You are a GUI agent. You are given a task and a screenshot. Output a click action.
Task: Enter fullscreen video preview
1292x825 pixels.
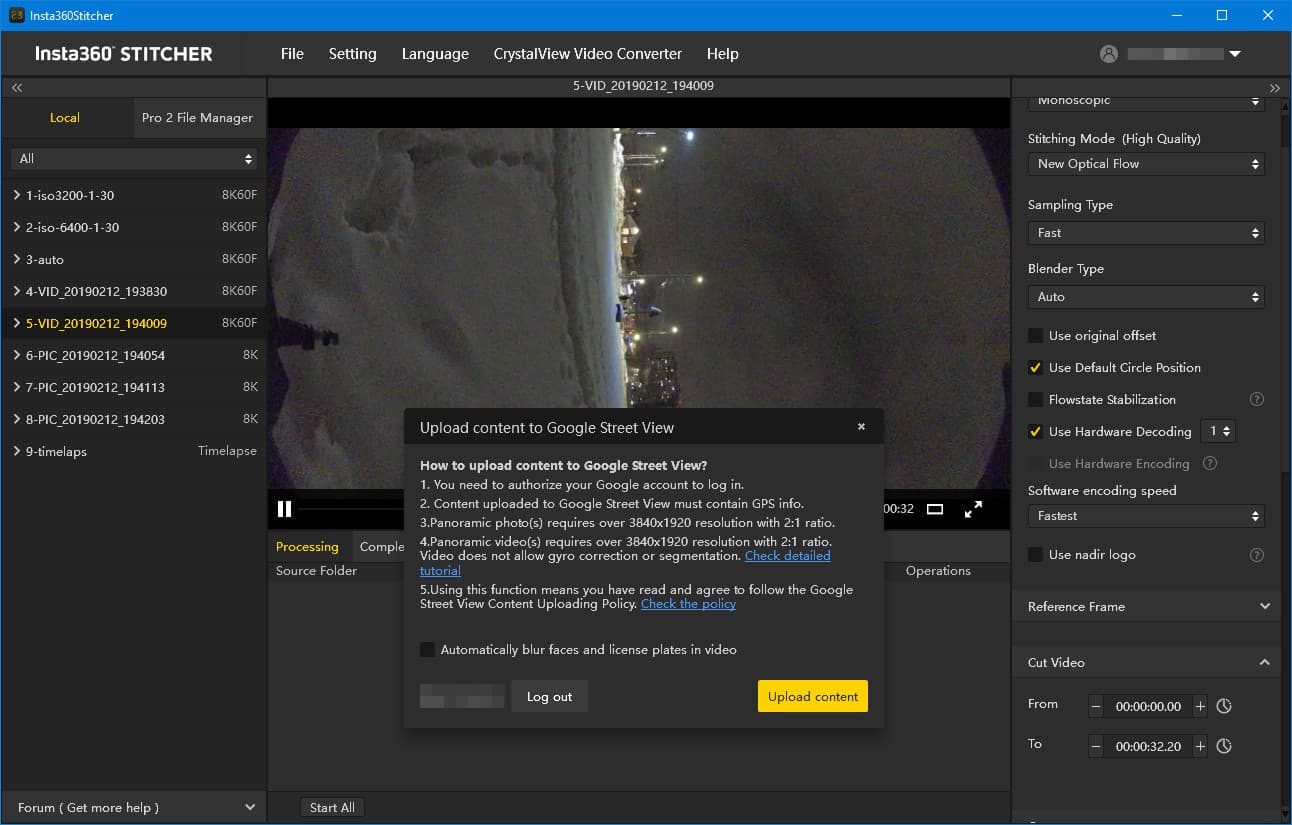click(972, 509)
